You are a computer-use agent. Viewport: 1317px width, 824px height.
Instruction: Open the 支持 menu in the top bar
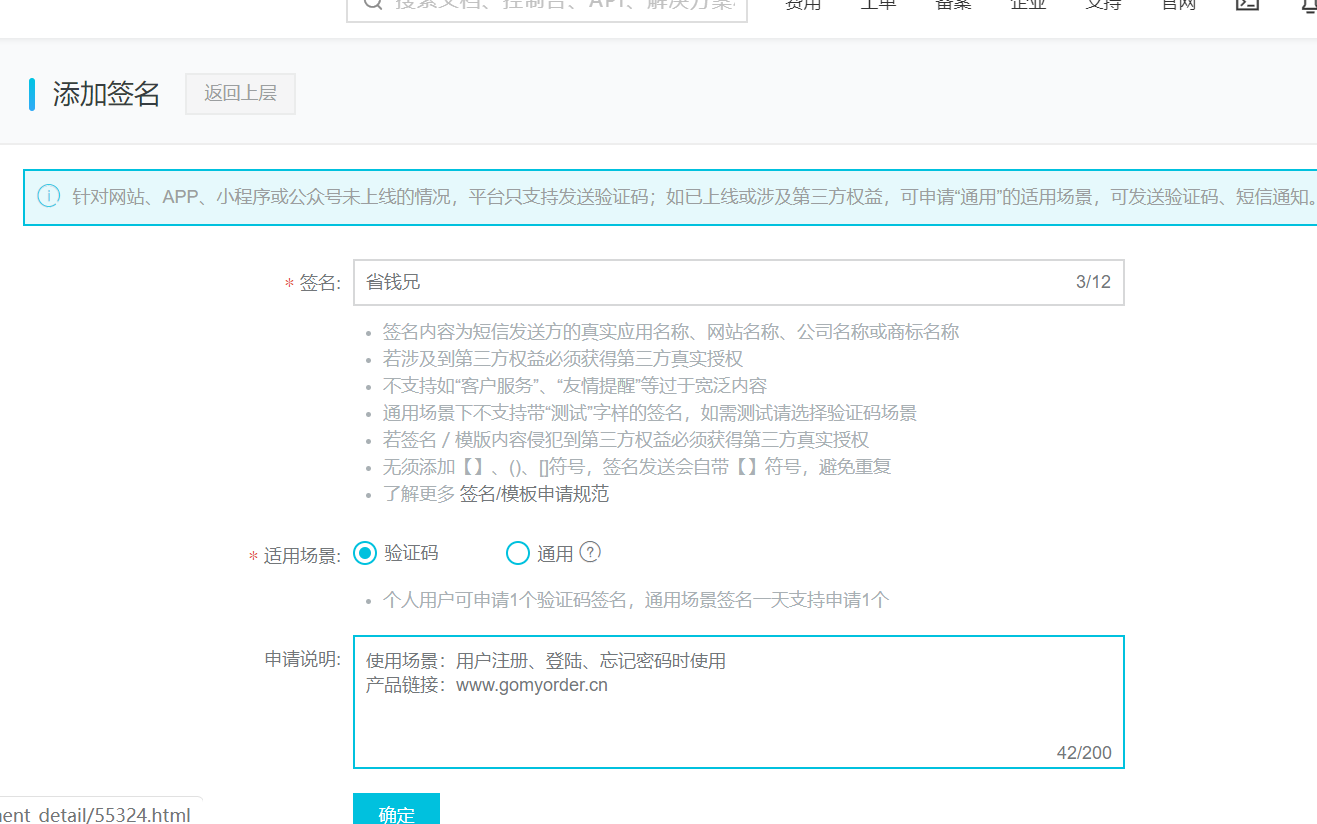click(x=1103, y=5)
